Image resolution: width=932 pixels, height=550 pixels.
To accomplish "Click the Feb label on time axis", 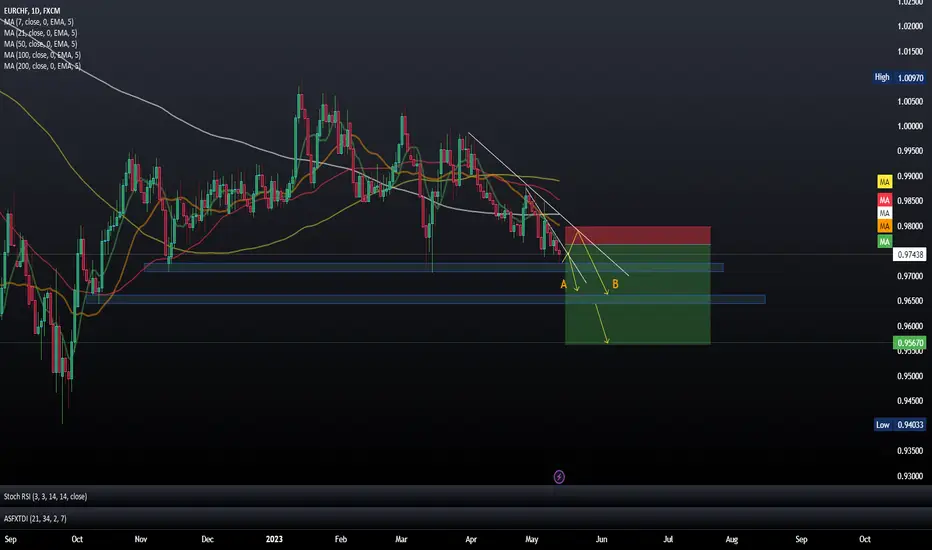I will tap(341, 539).
